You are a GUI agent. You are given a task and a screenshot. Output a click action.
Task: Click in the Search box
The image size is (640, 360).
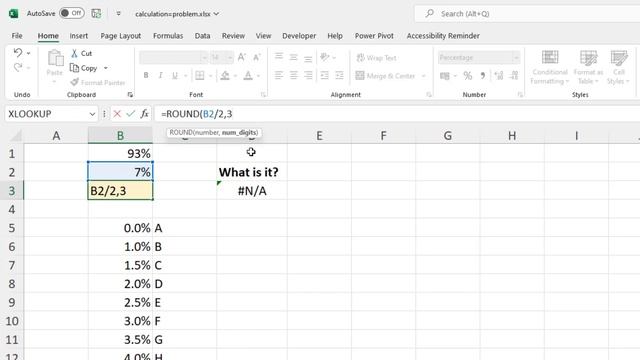coord(527,14)
